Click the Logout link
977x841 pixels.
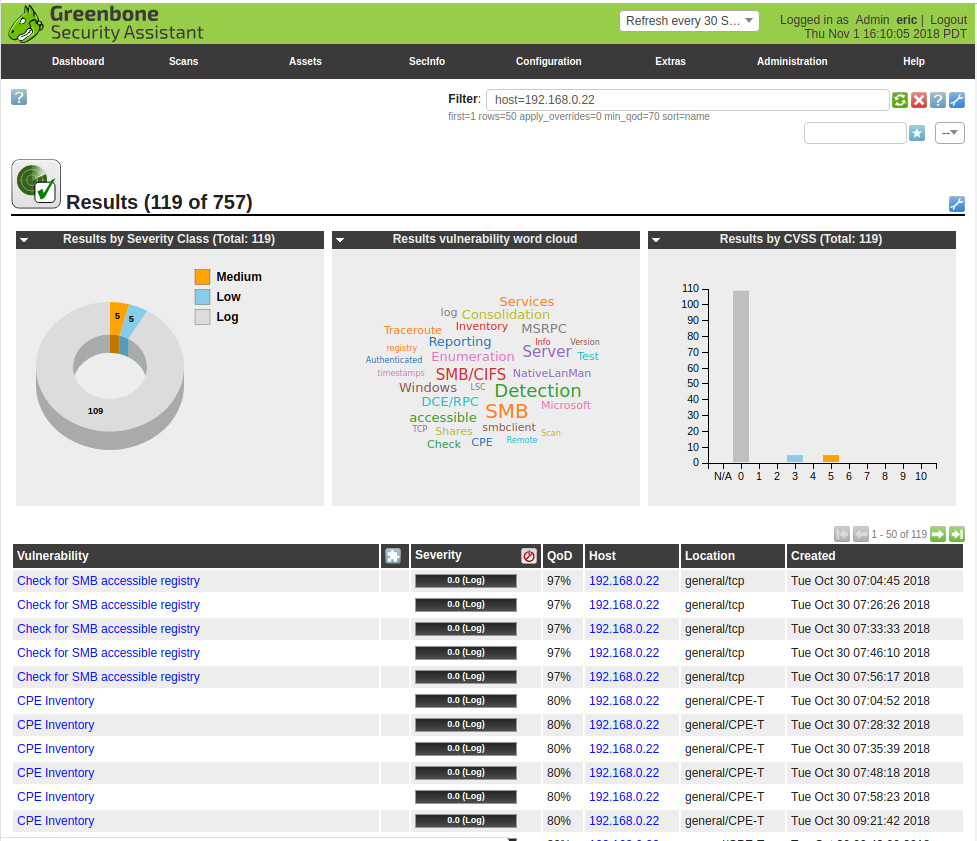[948, 20]
